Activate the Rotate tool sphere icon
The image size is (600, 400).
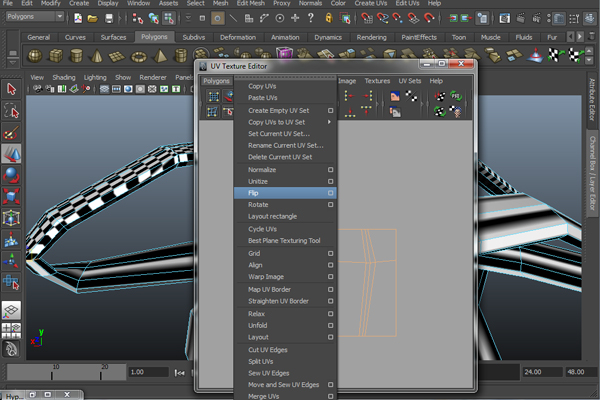pyautogui.click(x=11, y=175)
